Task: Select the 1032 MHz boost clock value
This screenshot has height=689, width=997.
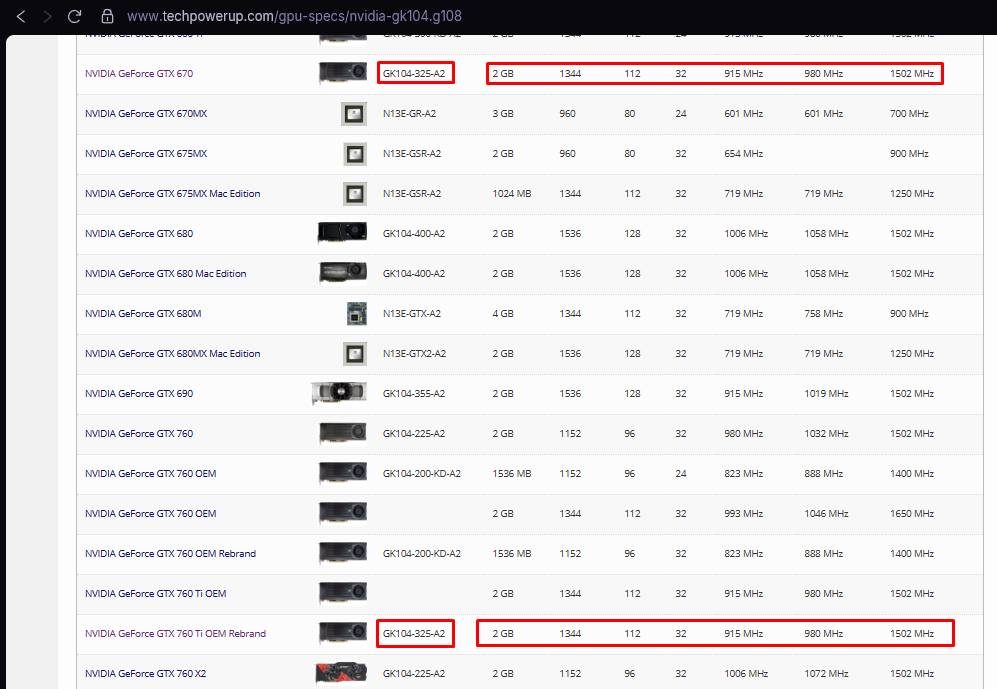Action: (x=826, y=434)
